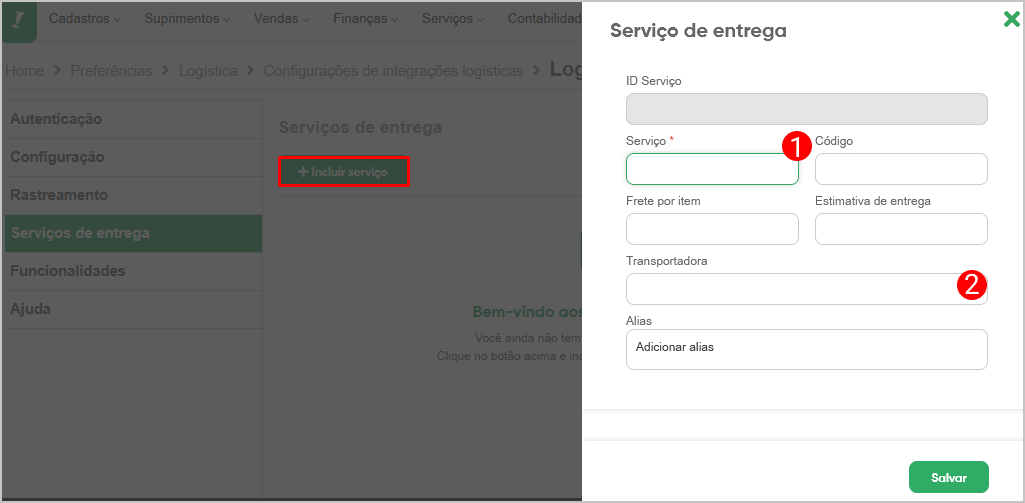The height and width of the screenshot is (503, 1025).
Task: Select the Serviços de entrega sidebar tab
Action: pos(133,234)
